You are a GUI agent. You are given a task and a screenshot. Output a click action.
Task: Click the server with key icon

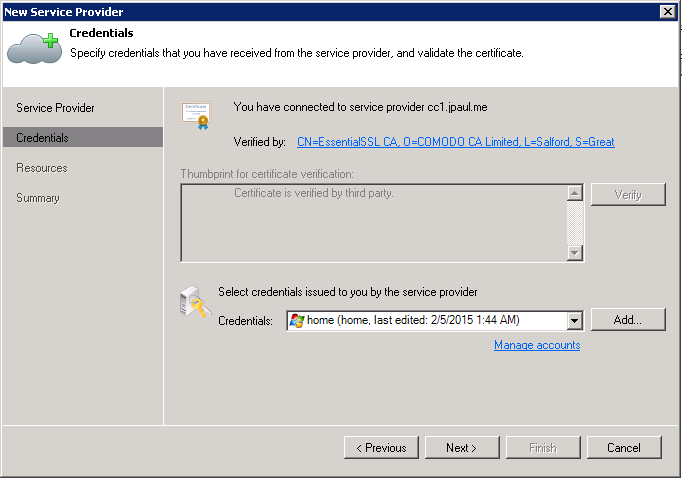pyautogui.click(x=195, y=301)
